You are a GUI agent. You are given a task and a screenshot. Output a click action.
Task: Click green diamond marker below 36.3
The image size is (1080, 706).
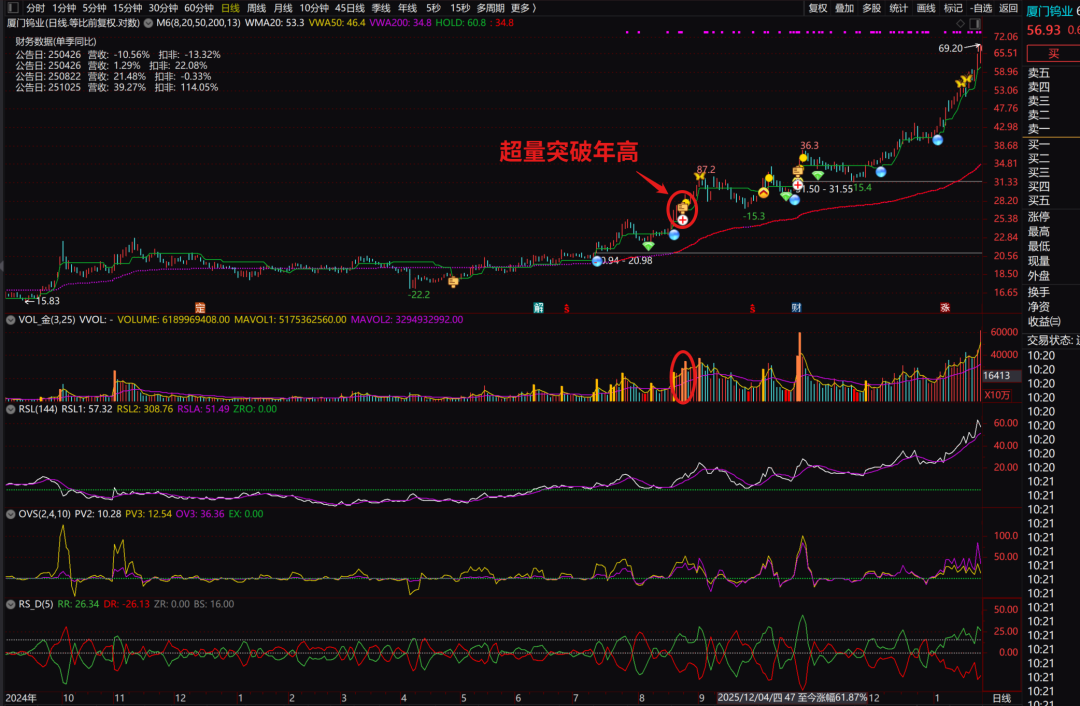coord(818,175)
